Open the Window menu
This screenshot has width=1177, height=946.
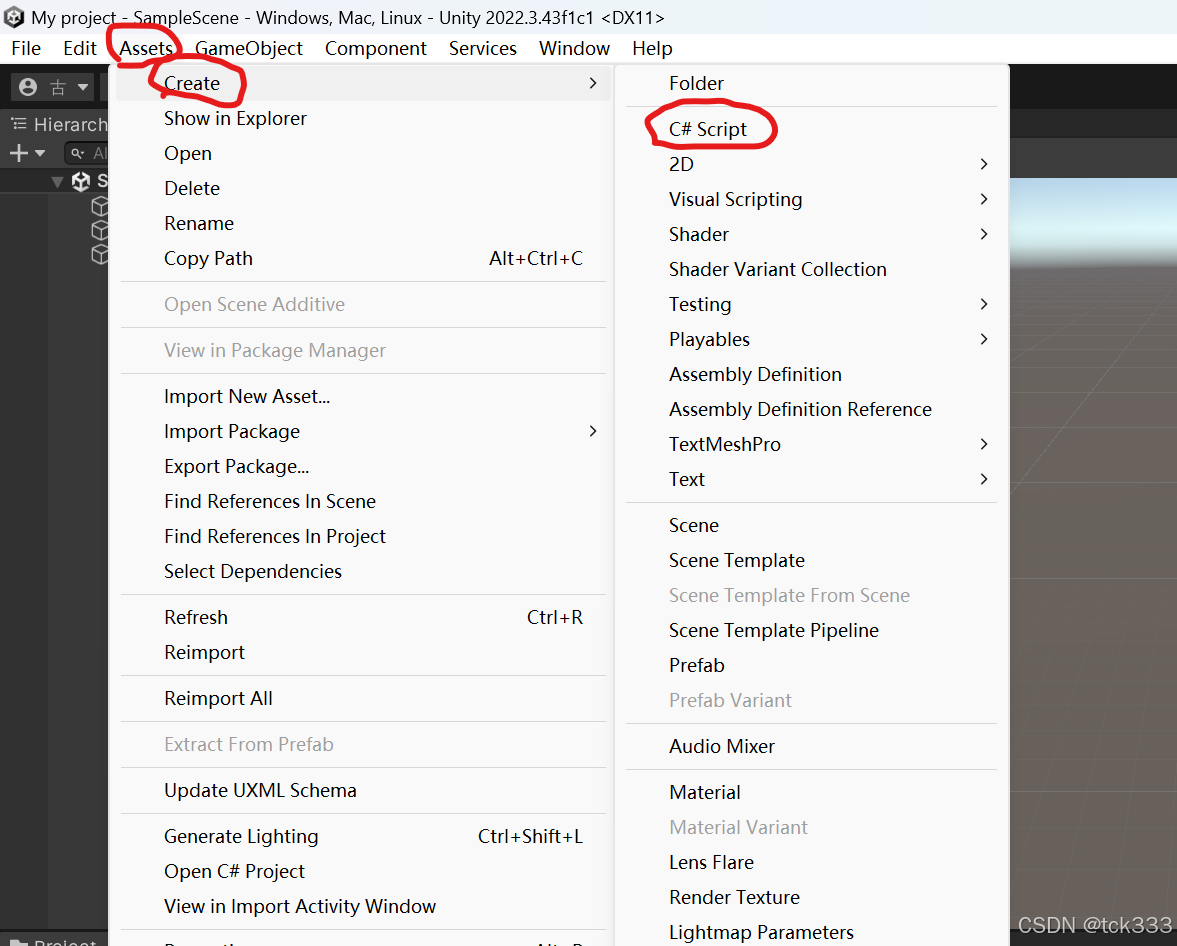click(574, 48)
